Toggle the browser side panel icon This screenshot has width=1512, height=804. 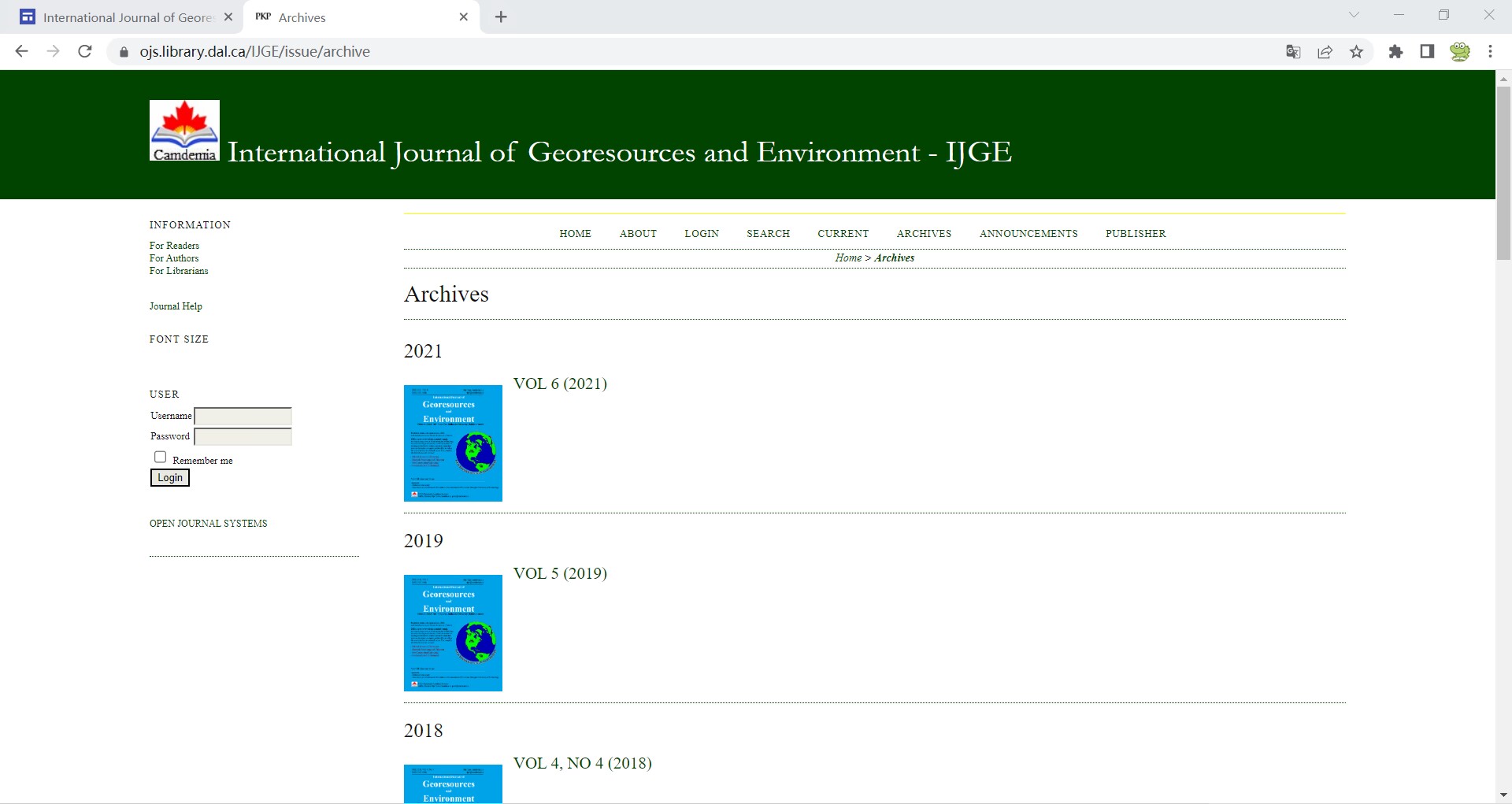tap(1427, 52)
